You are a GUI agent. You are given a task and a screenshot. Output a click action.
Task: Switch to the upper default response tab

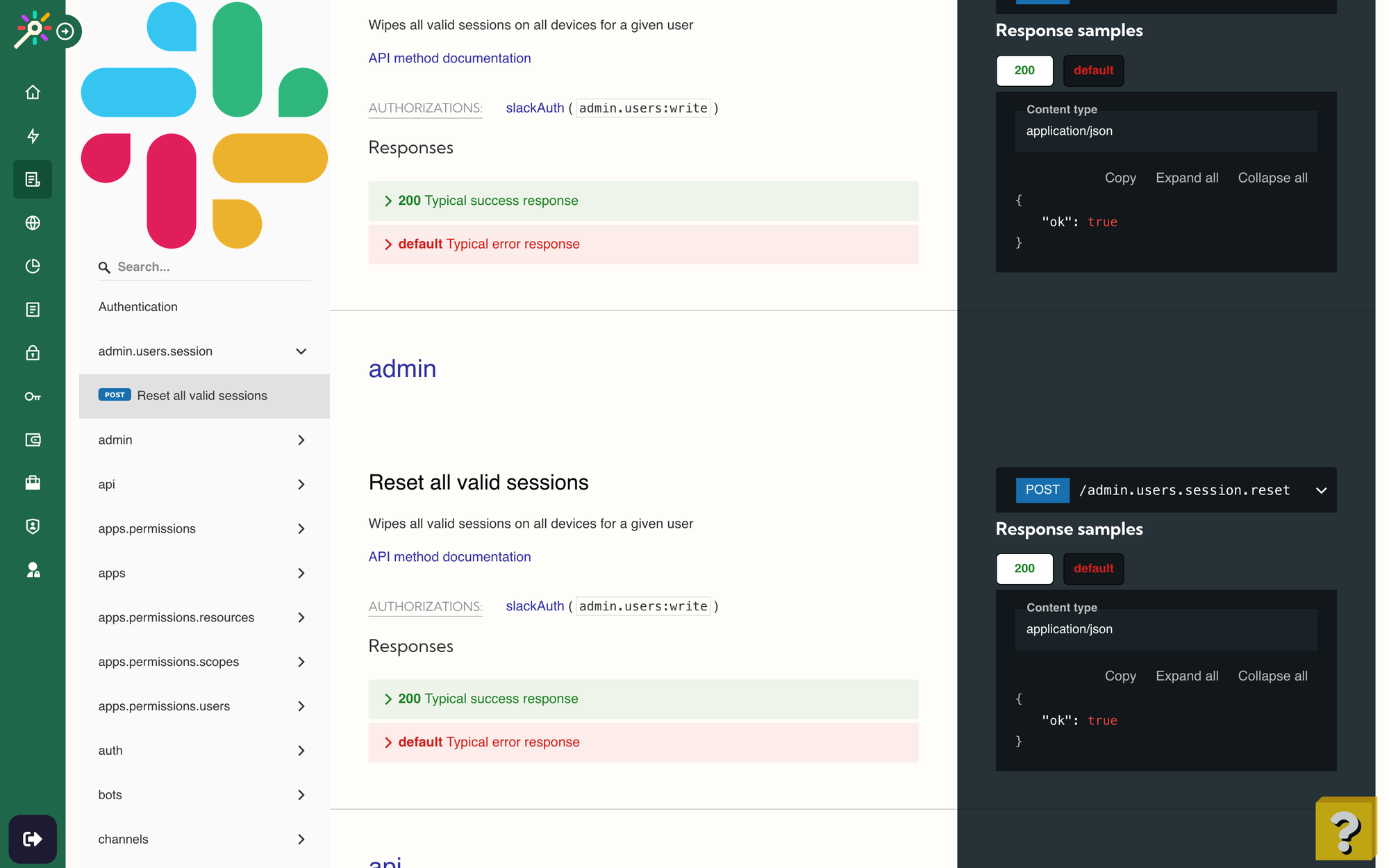pos(1093,71)
